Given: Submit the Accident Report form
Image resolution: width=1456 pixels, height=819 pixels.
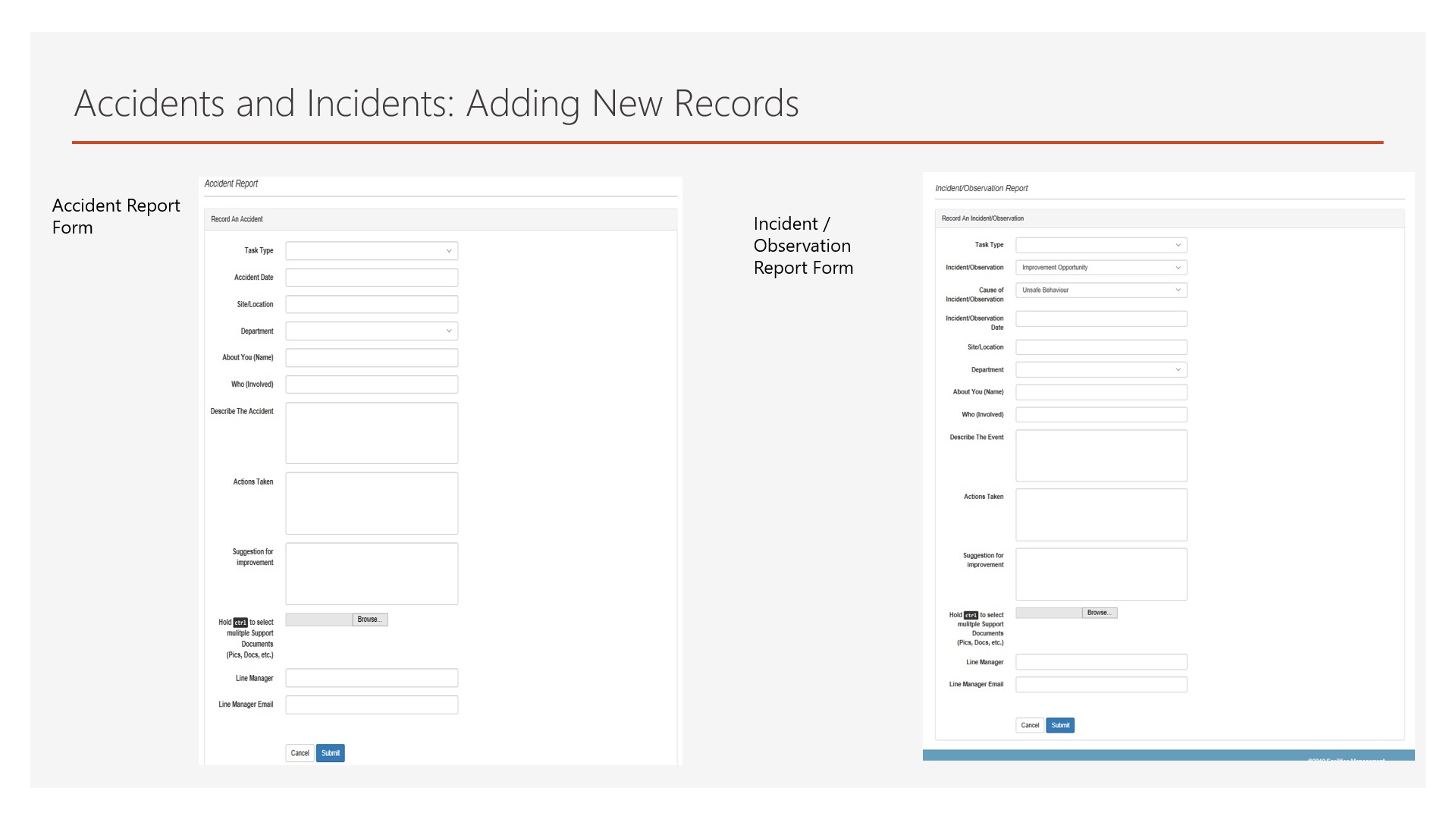Looking at the screenshot, I should (x=330, y=753).
